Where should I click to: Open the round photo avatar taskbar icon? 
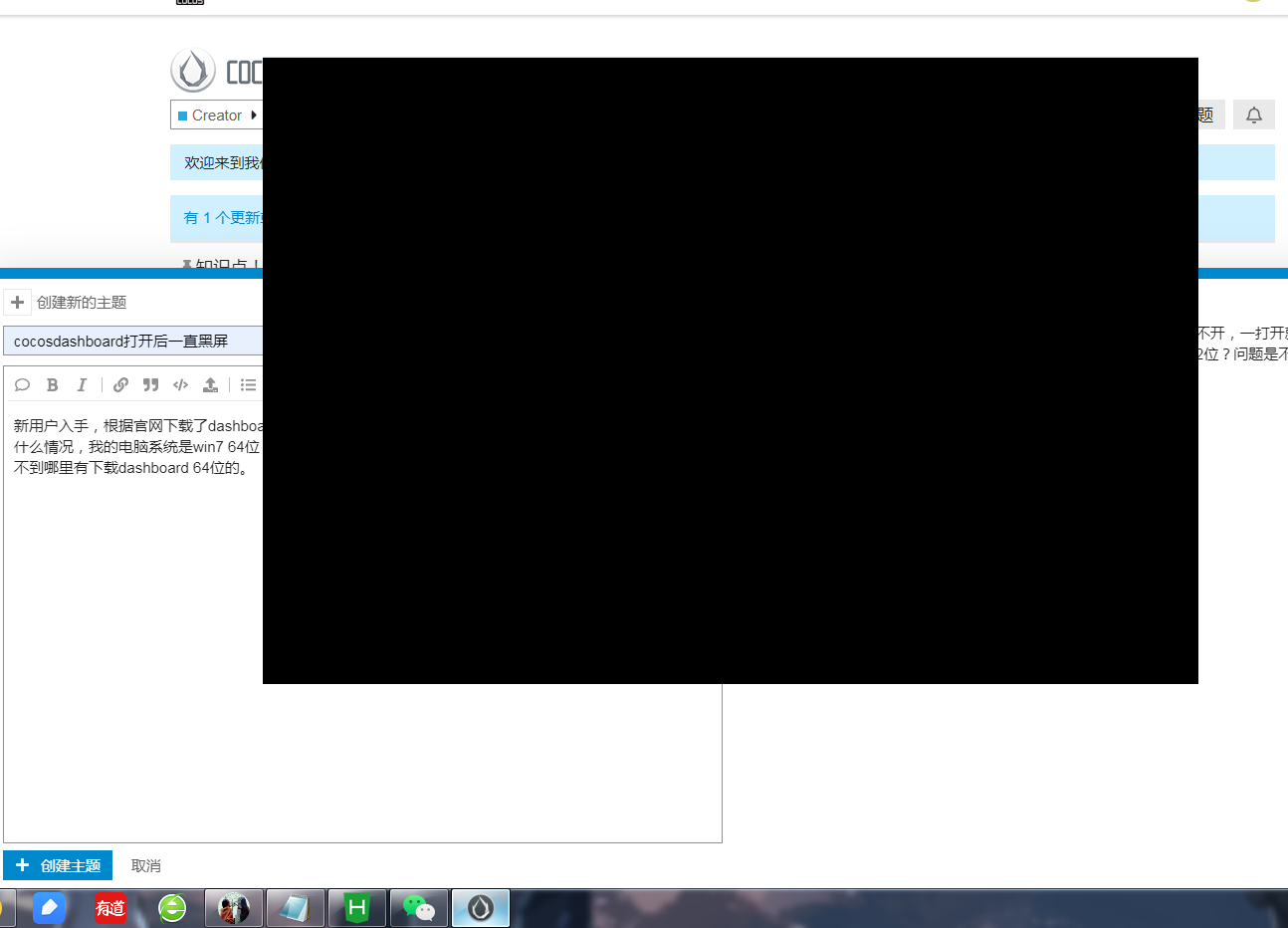coord(234,908)
